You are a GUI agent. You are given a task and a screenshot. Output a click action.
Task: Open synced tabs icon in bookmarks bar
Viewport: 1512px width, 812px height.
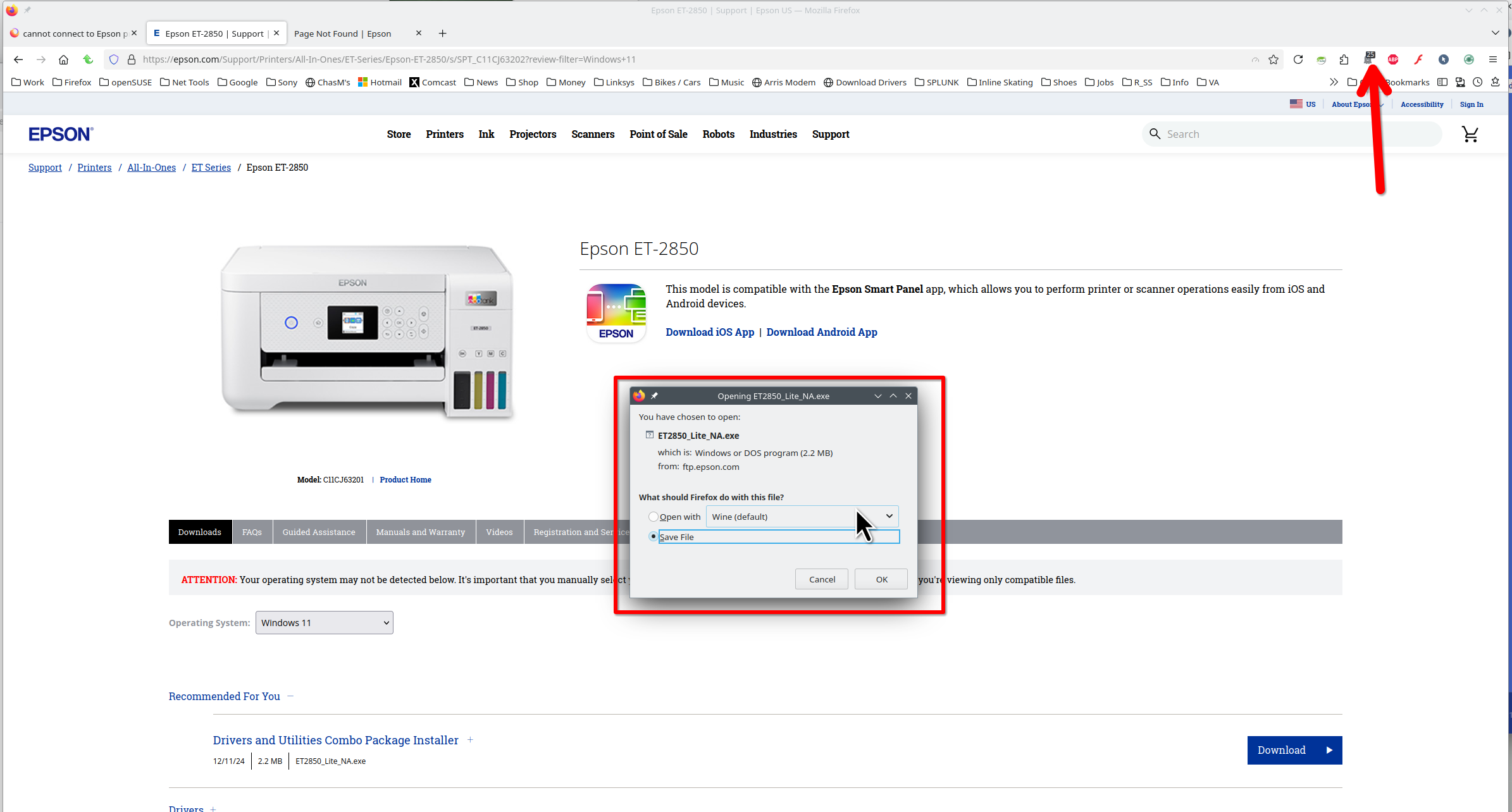point(1460,82)
